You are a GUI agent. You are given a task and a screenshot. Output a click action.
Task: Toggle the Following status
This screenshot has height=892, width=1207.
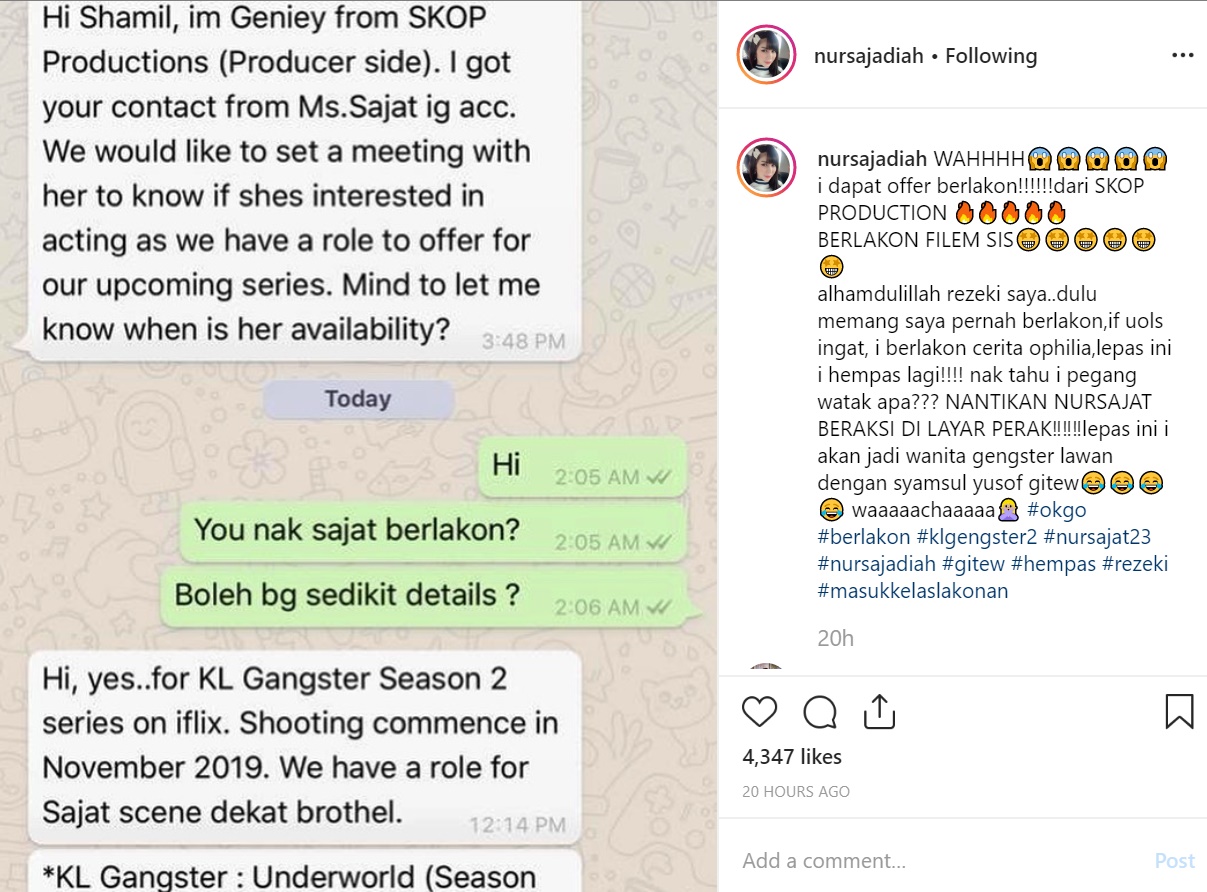[991, 56]
